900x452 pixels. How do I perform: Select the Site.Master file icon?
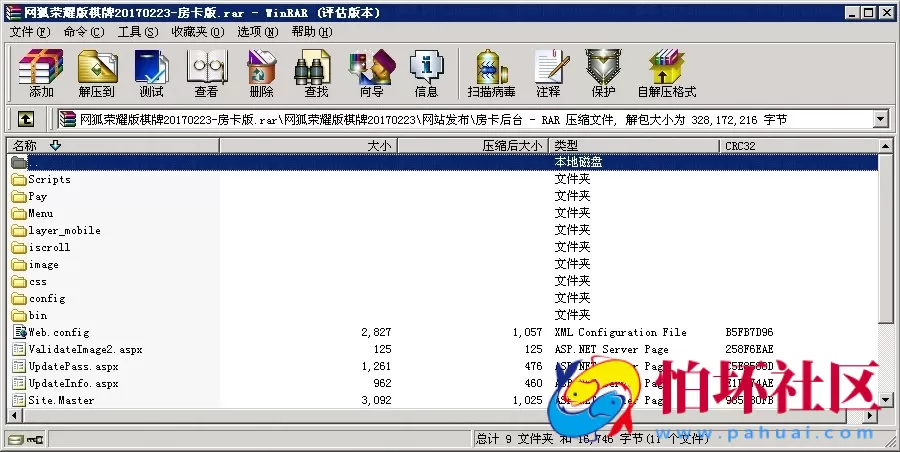(x=19, y=400)
